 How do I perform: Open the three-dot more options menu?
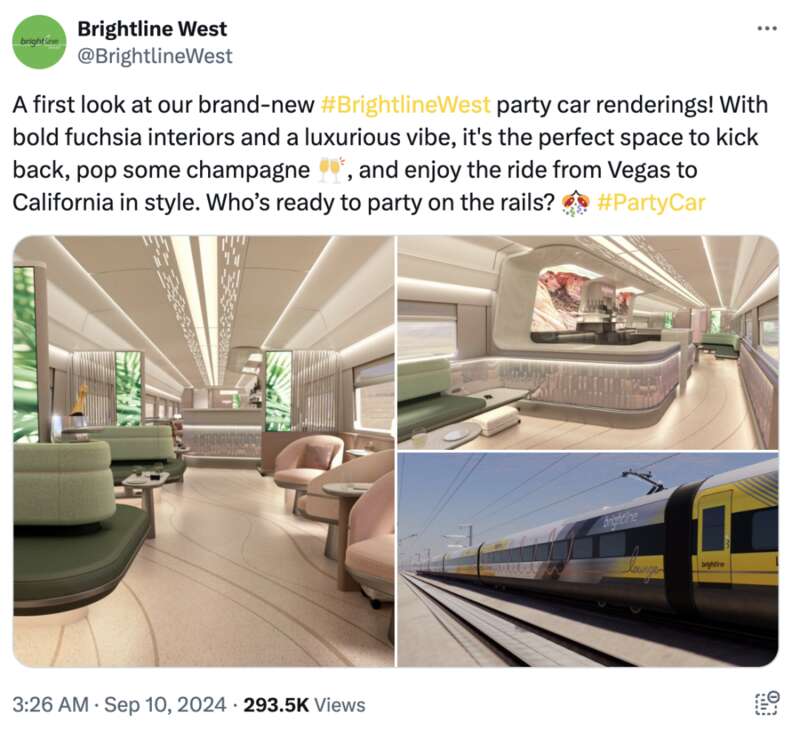pyautogui.click(x=766, y=29)
